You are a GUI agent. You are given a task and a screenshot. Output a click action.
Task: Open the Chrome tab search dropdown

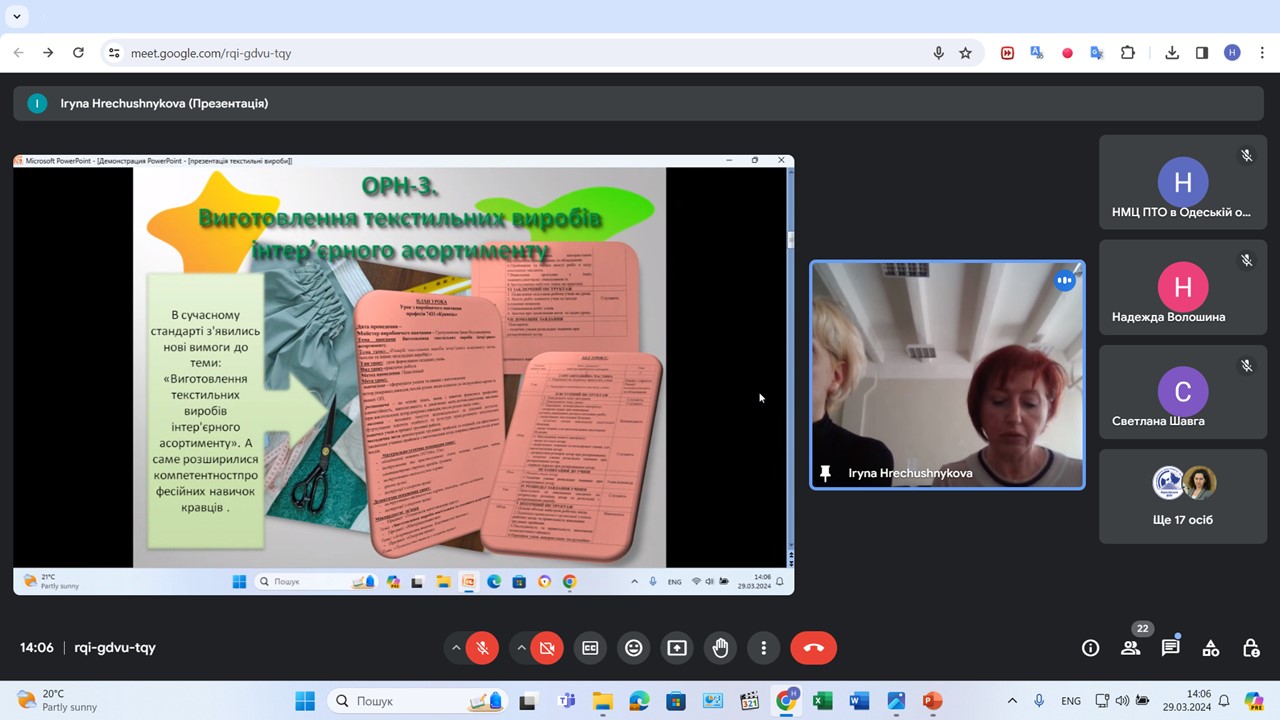pos(16,16)
